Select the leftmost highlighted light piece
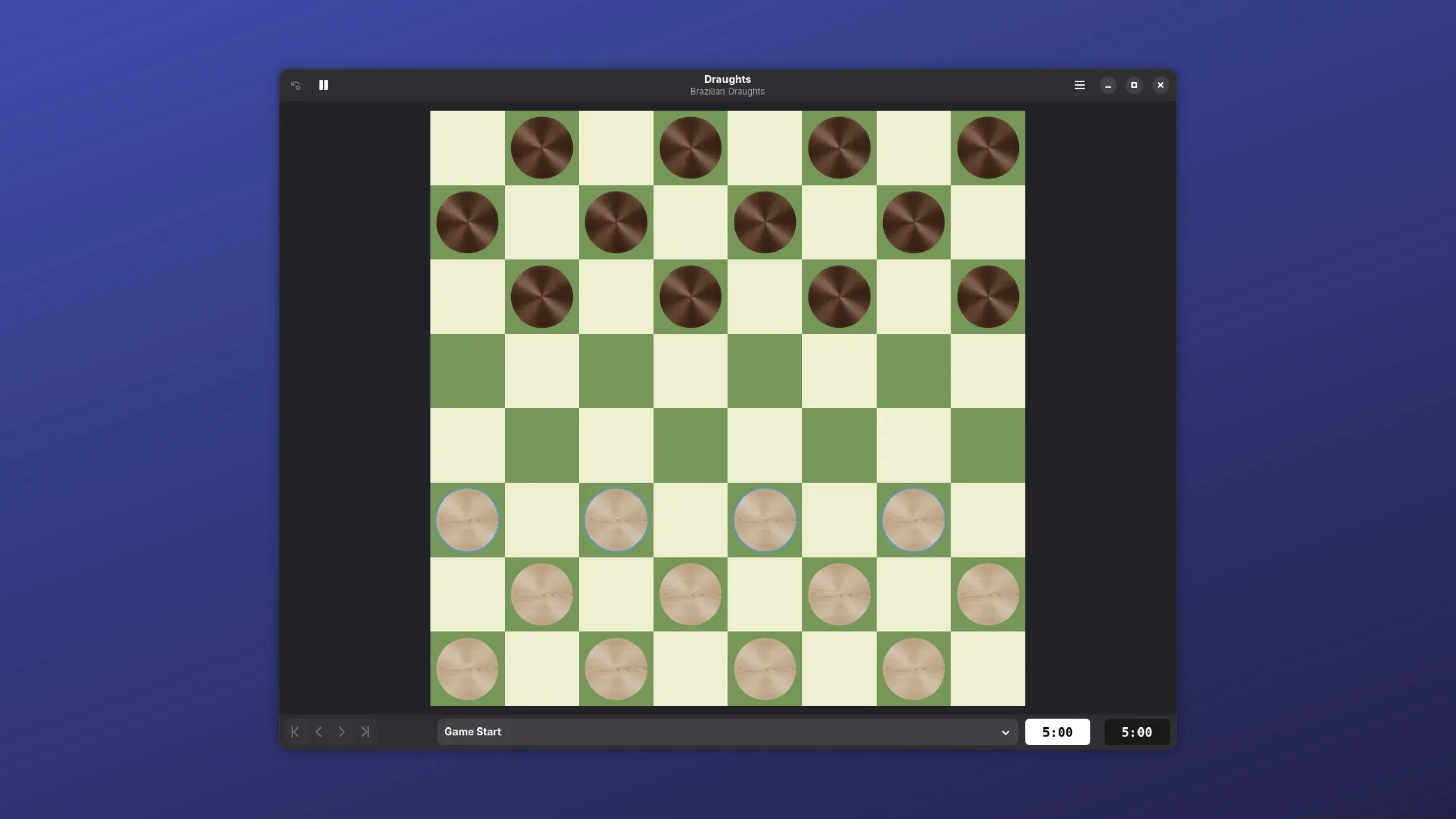Image resolution: width=1456 pixels, height=819 pixels. [467, 520]
